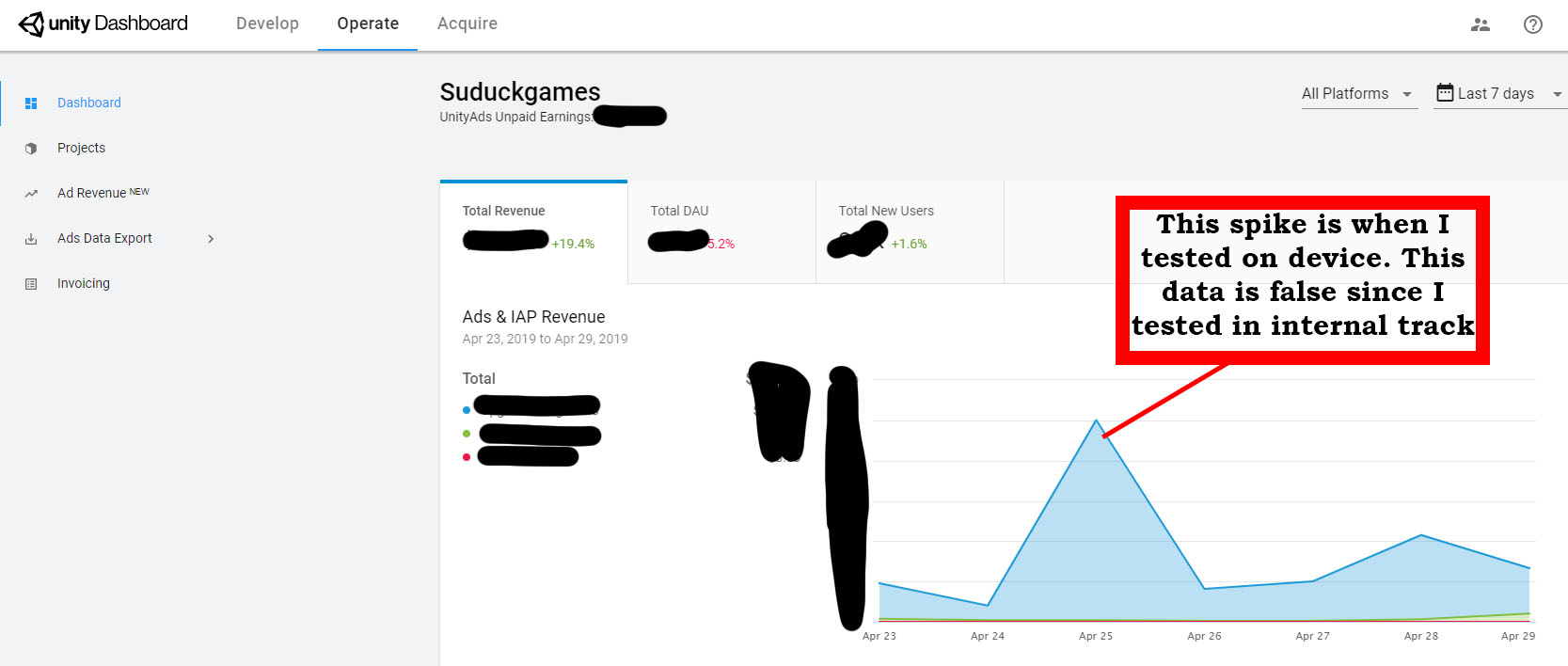Open the help question mark icon

pos(1533,24)
